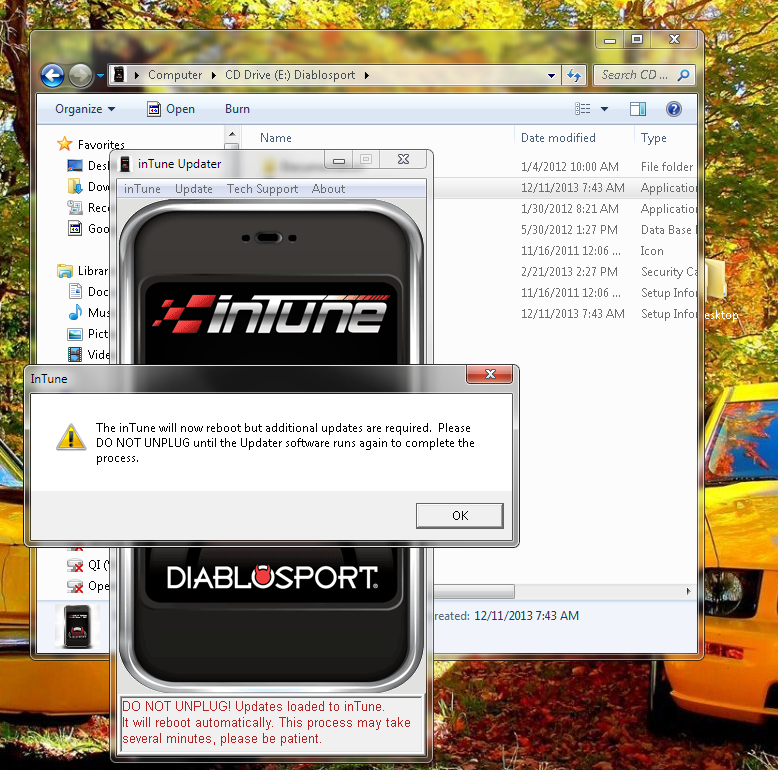
Task: Click the inTune logo on device image
Action: (270, 314)
